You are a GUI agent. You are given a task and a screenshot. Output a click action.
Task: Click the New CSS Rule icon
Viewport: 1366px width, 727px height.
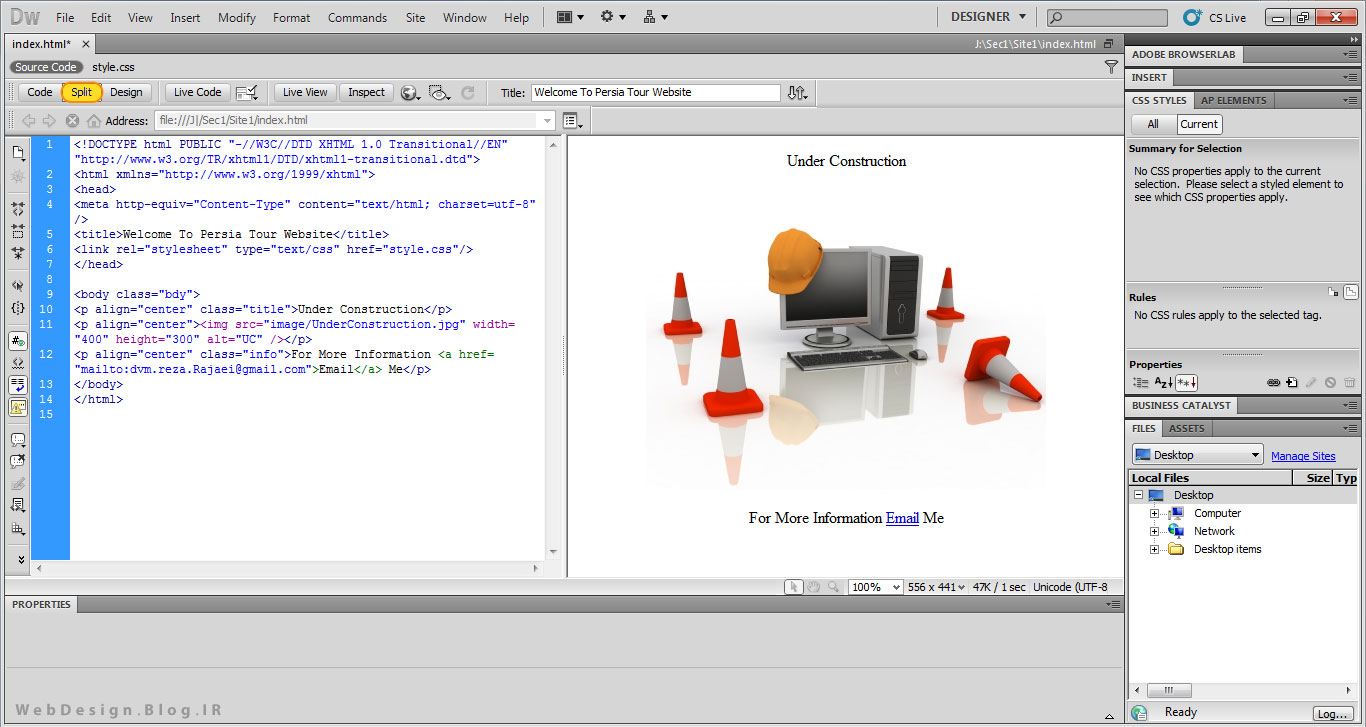pos(1292,383)
